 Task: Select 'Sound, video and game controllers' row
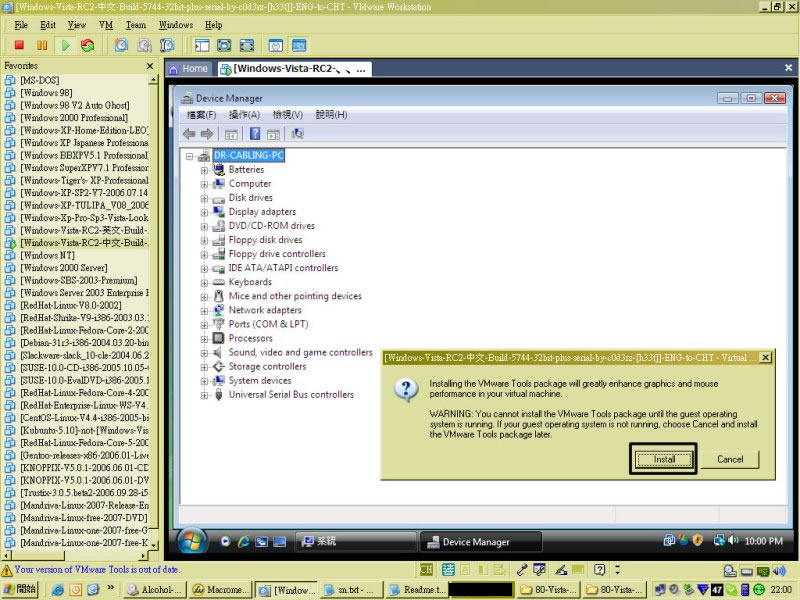(x=301, y=353)
